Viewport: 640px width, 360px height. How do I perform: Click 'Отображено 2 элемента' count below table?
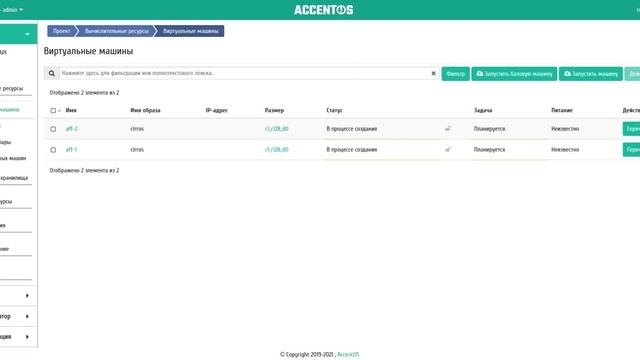coord(84,170)
